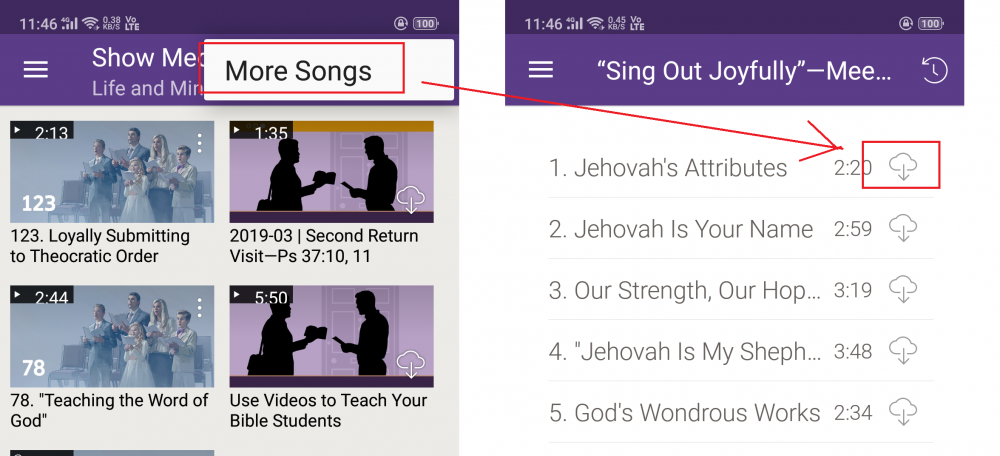
Task: Open hamburger menu on Show Meetings screen
Action: point(36,69)
